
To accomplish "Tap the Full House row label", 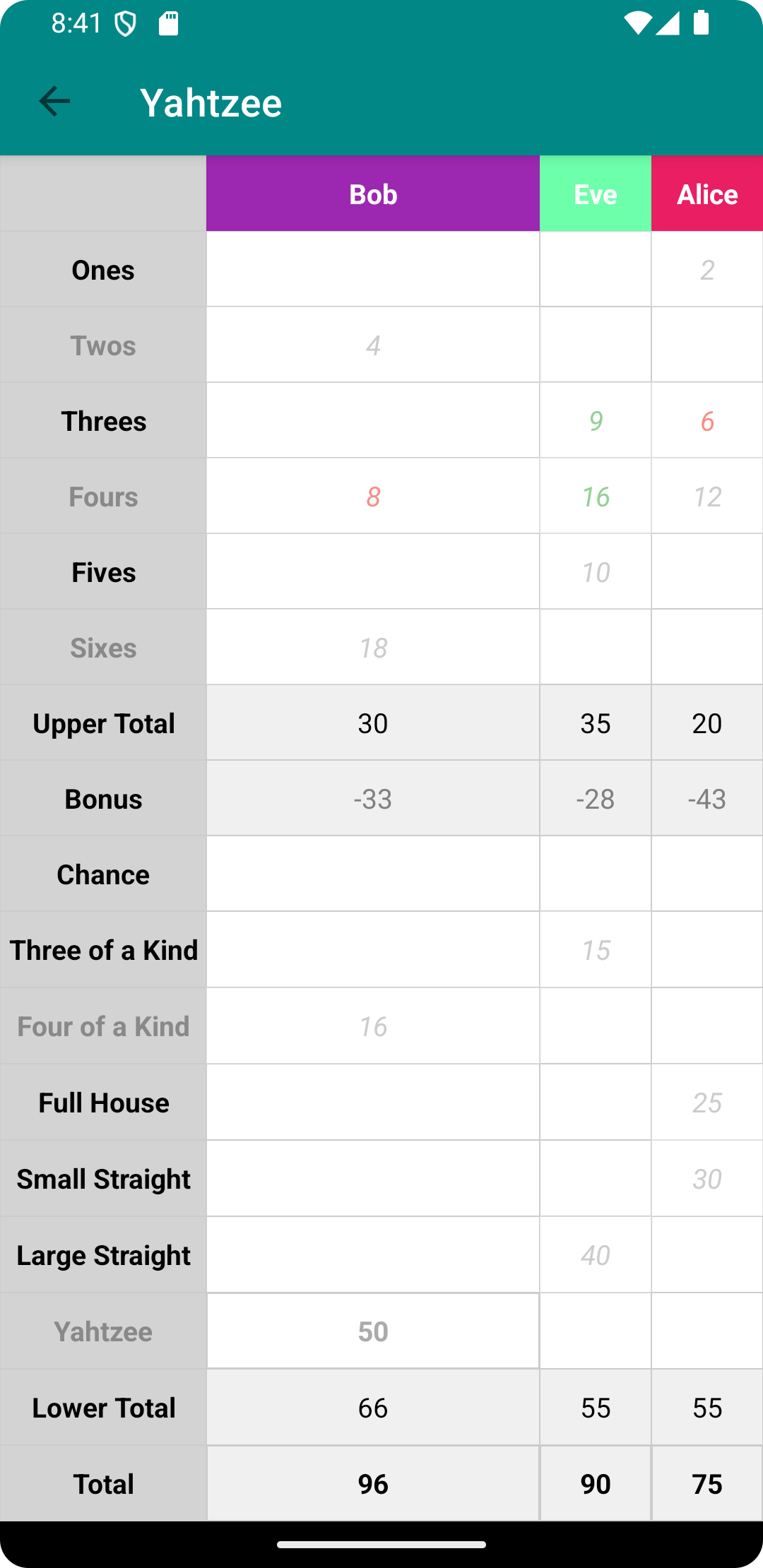I will point(104,1103).
